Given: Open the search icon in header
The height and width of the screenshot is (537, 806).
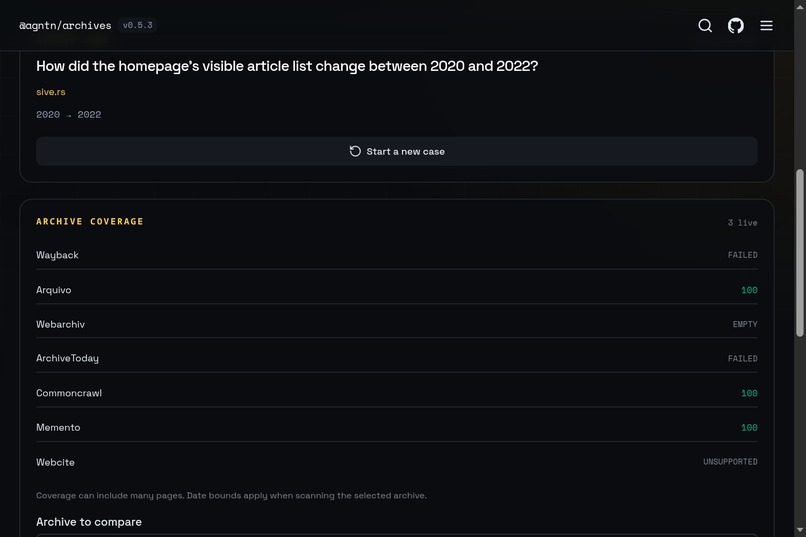Looking at the screenshot, I should pos(705,25).
